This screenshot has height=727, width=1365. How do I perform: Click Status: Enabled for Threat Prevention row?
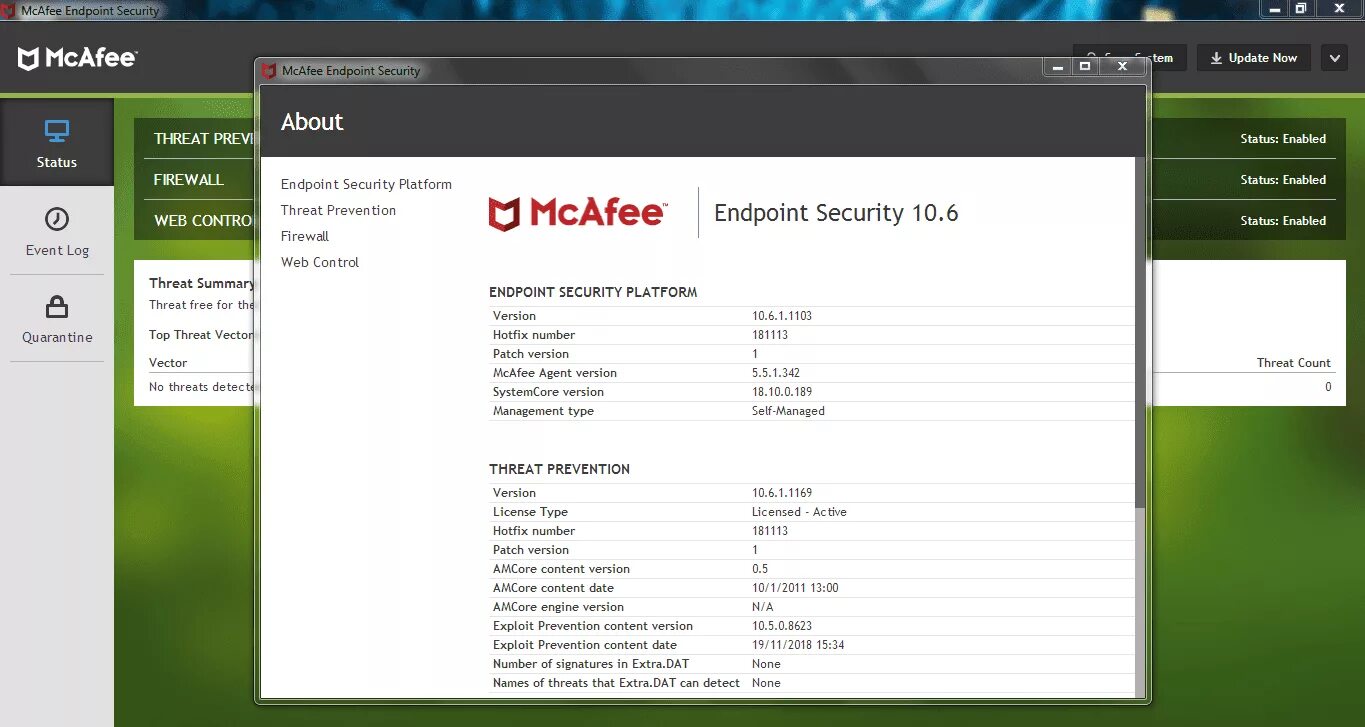tap(1283, 139)
